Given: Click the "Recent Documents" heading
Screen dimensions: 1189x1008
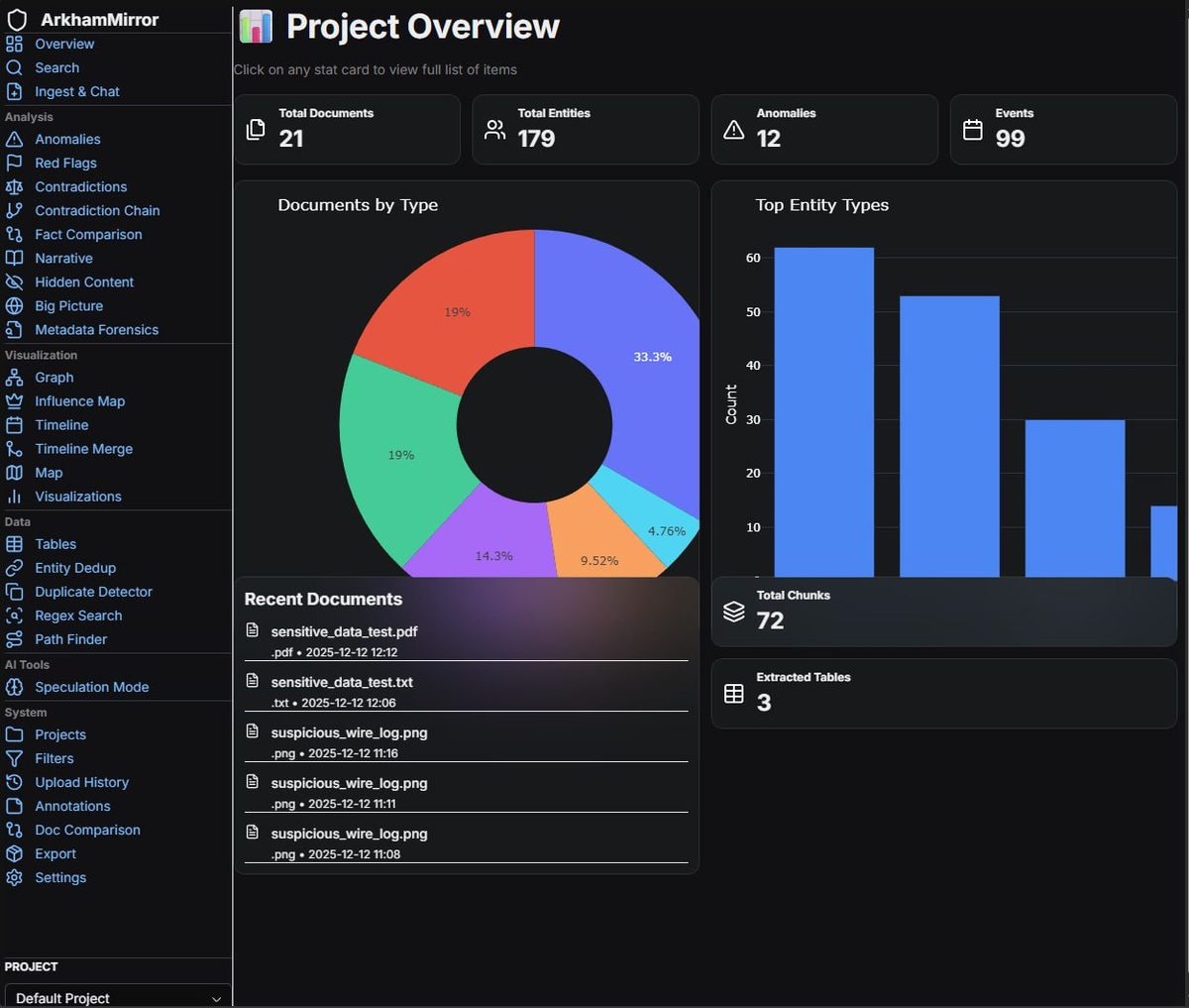Looking at the screenshot, I should click(x=323, y=599).
